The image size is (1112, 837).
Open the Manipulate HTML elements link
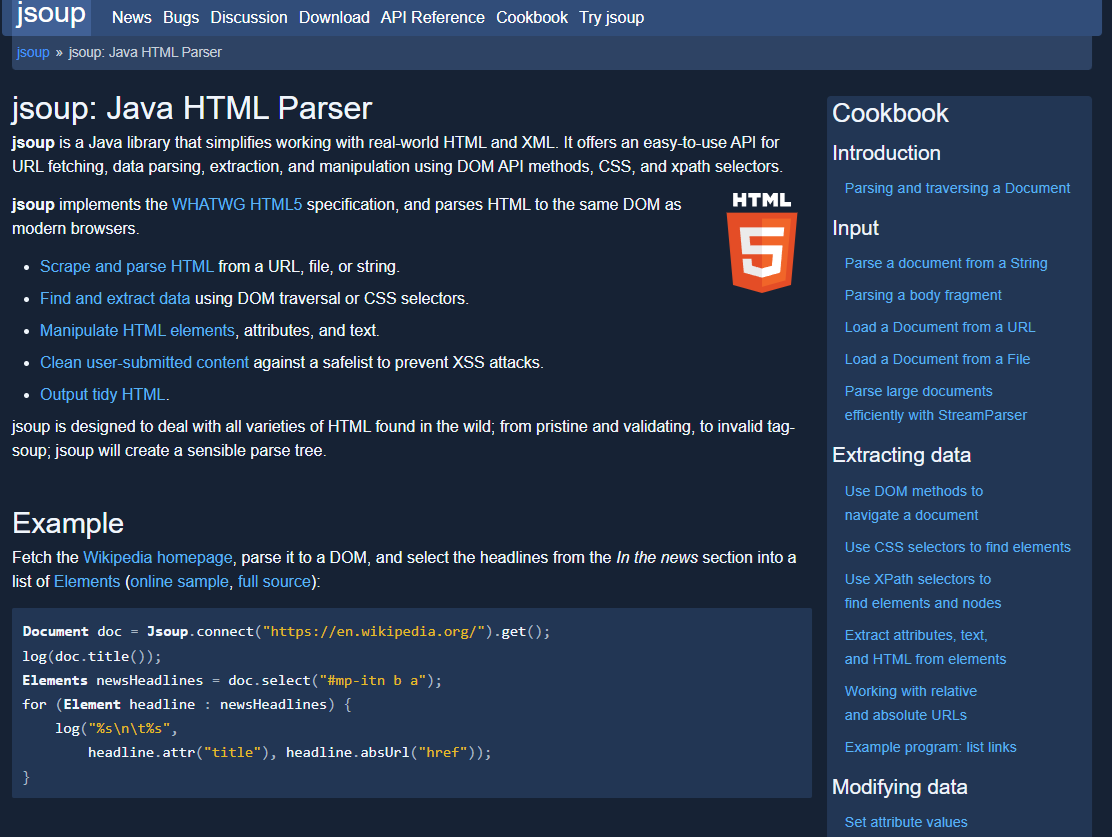pos(137,331)
